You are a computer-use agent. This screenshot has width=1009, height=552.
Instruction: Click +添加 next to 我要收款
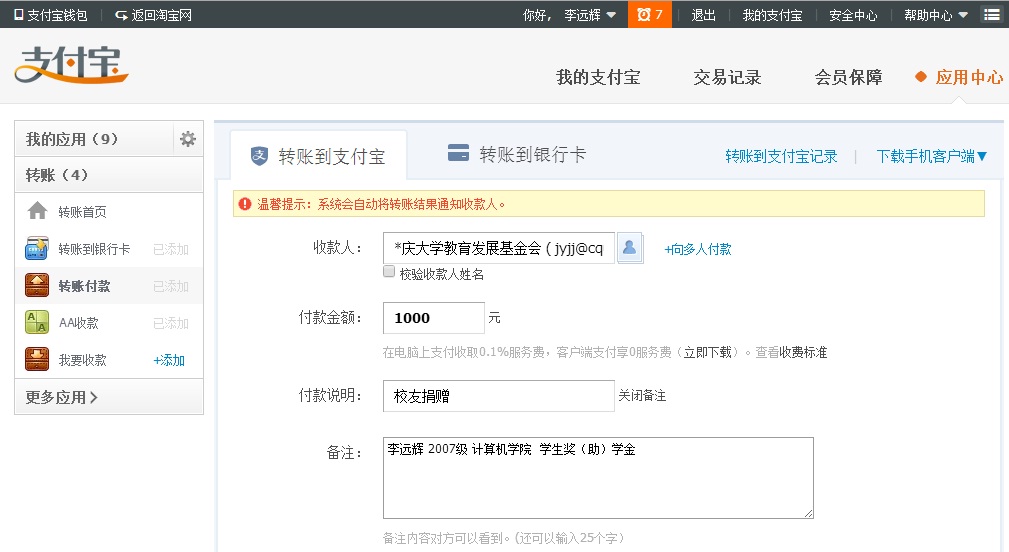click(x=169, y=360)
